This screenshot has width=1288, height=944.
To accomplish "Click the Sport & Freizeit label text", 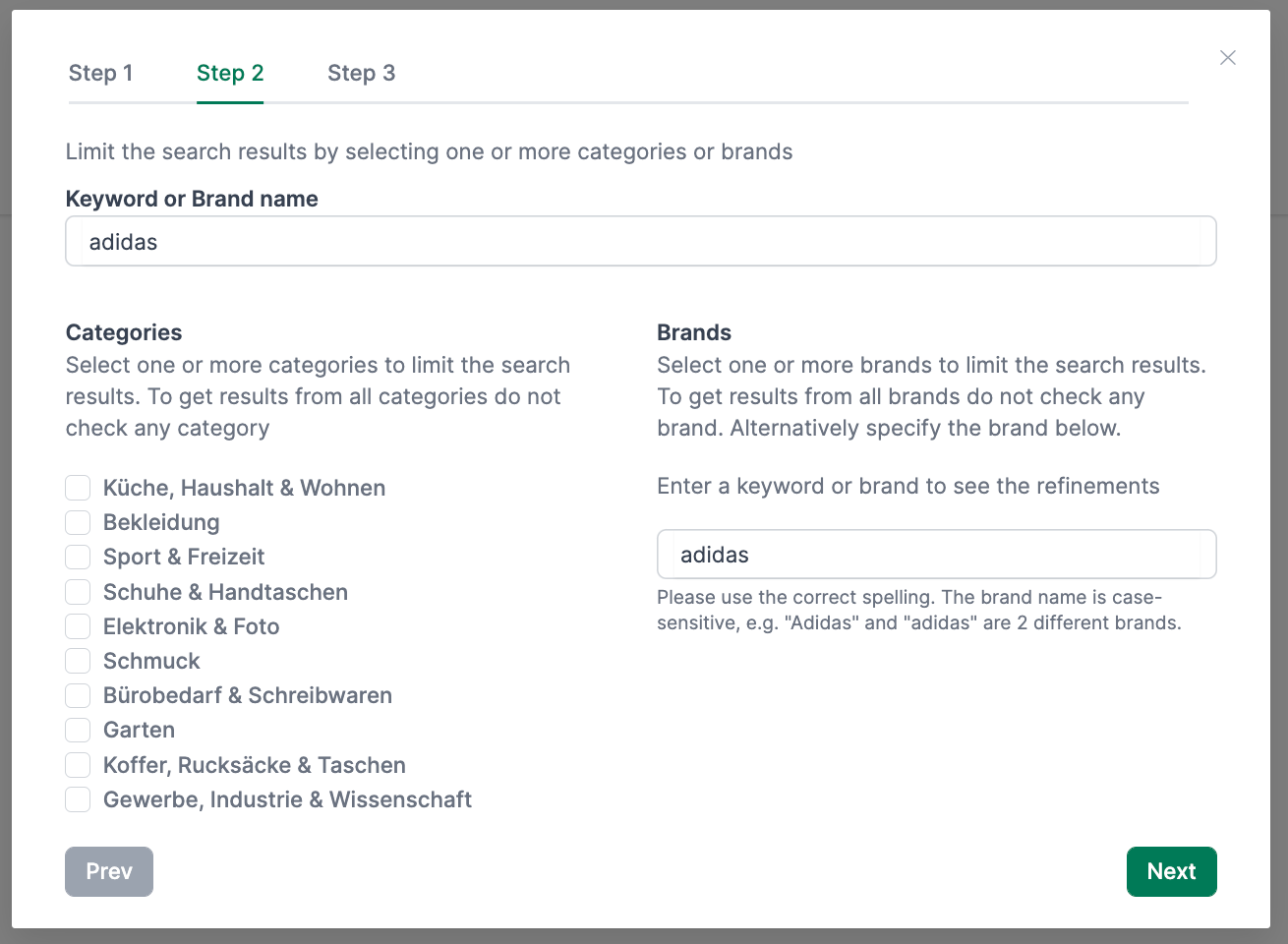I will coord(184,557).
